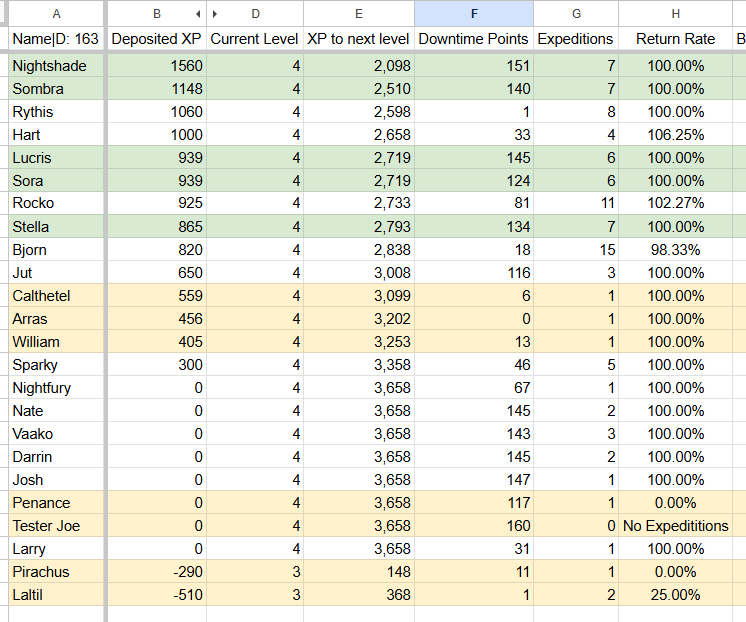Viewport: 746px width, 622px height.
Task: Select Arras's downtime points cell
Action: (x=473, y=319)
